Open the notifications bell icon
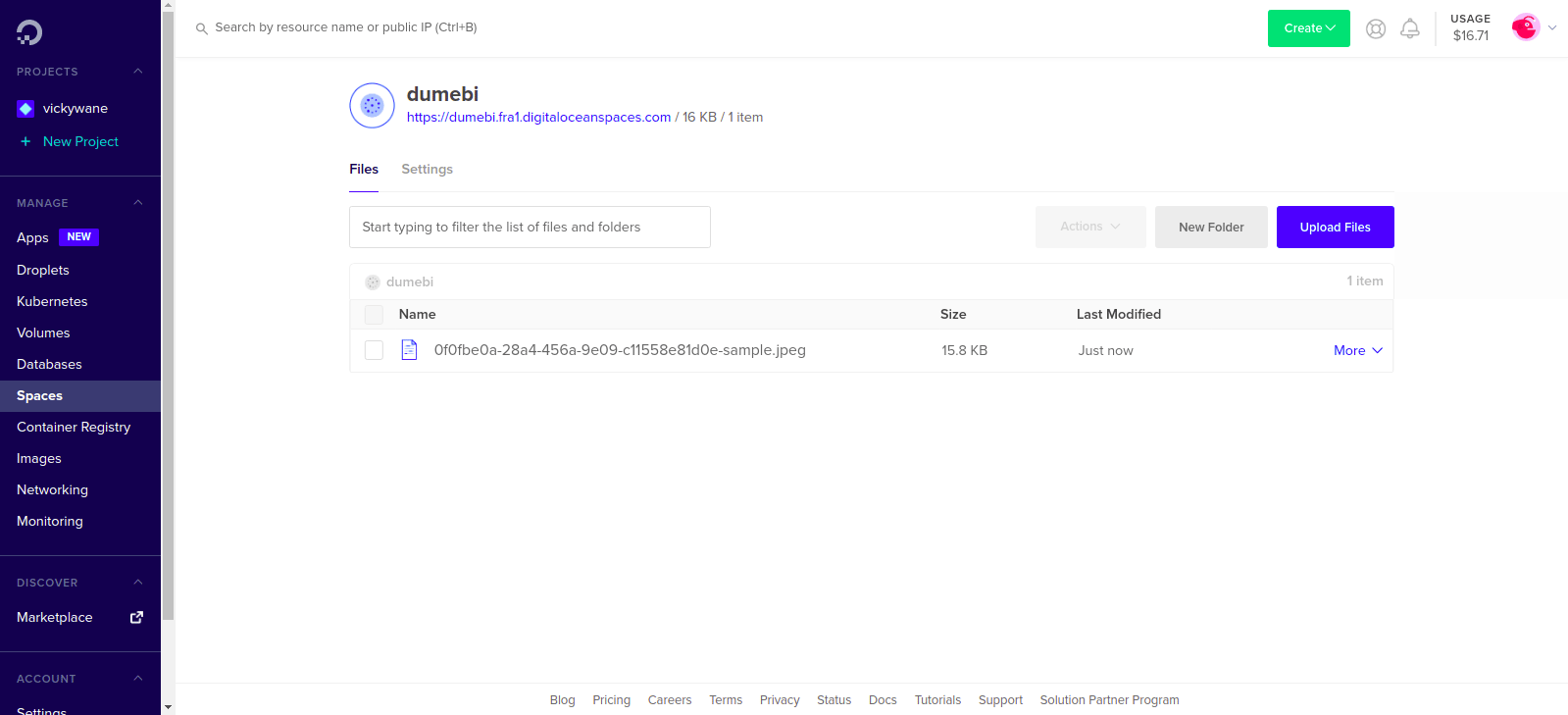 1409,28
